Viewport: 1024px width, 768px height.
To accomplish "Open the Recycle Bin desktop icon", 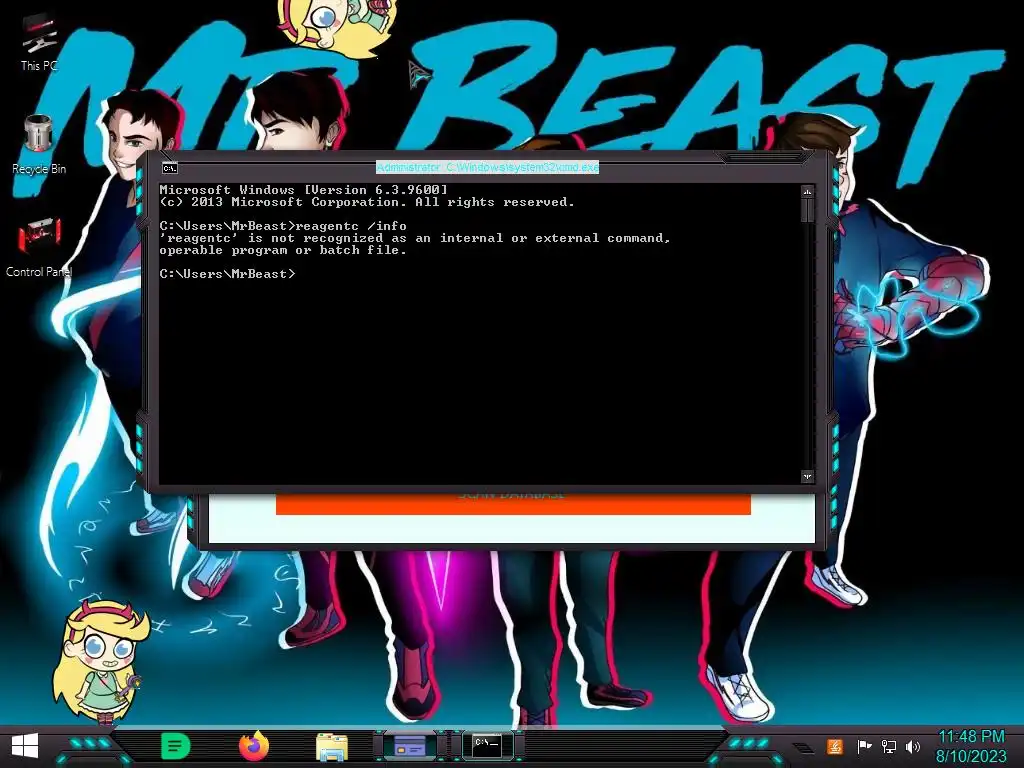I will [x=39, y=145].
